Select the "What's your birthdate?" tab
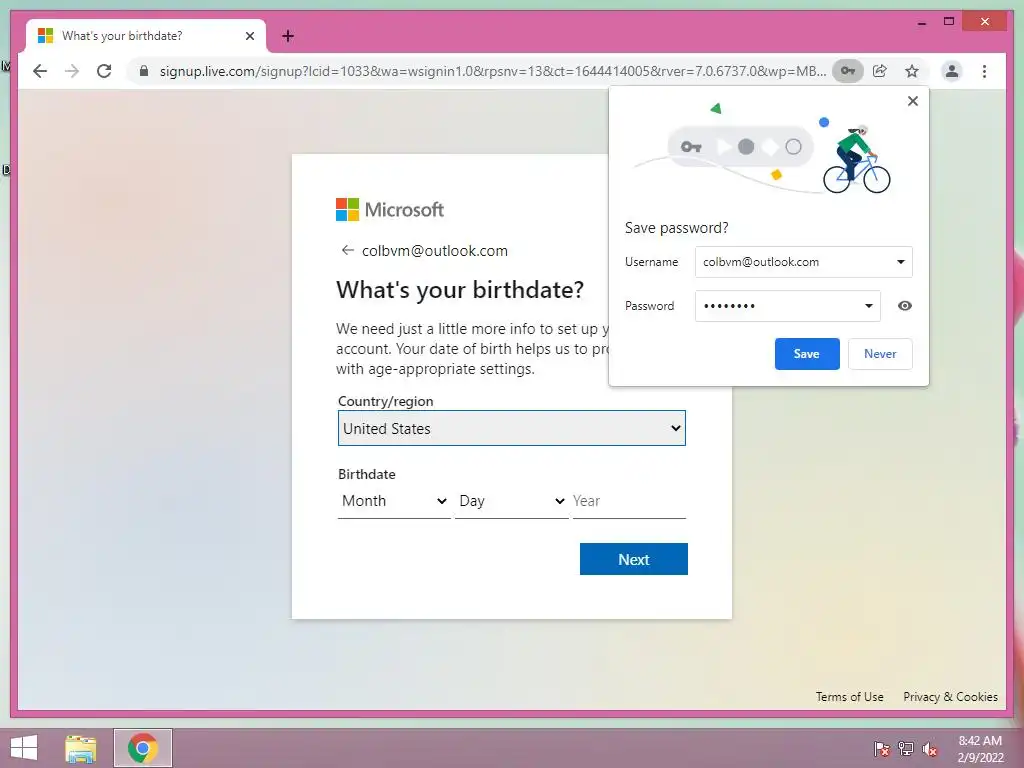Viewport: 1024px width, 768px height. click(x=146, y=36)
